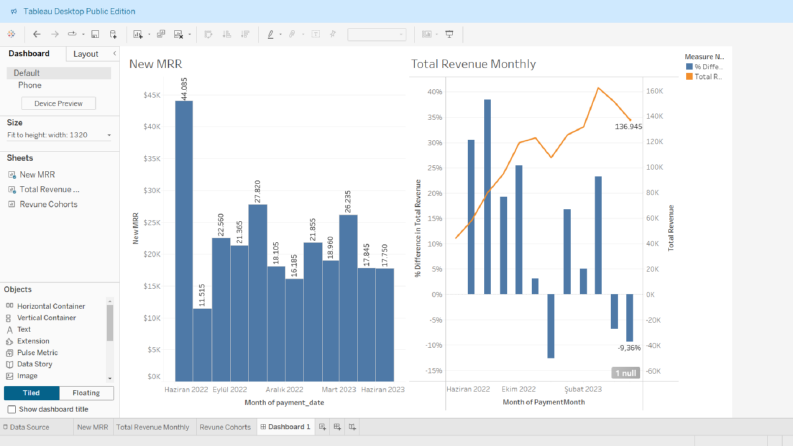The image size is (793, 446).
Task: Click the Show mark labels icon
Action: [316, 34]
